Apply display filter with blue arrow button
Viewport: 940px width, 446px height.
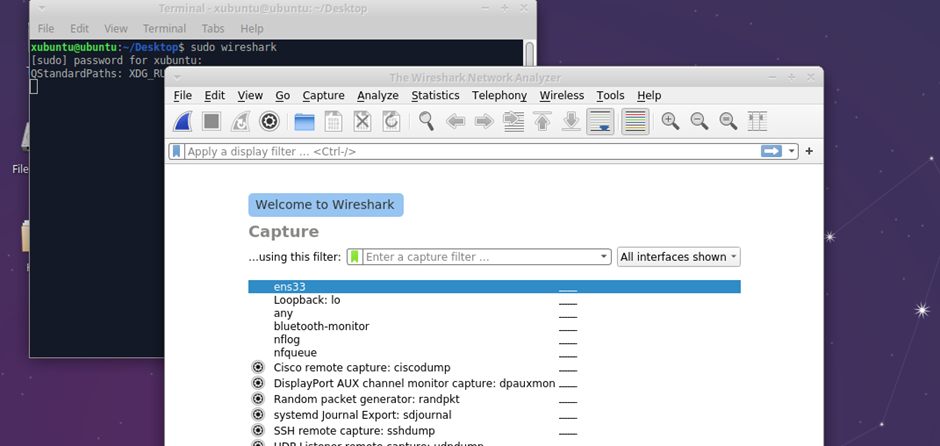[772, 151]
